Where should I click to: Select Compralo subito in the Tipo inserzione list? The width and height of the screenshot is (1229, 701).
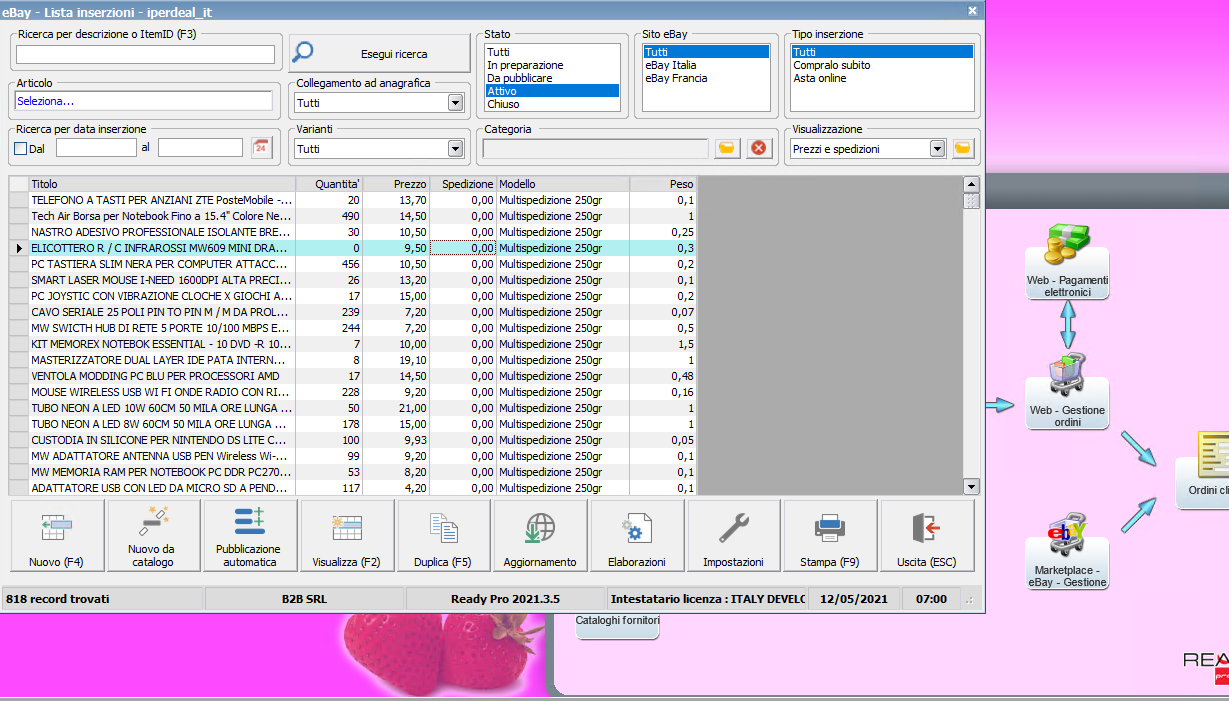882,65
